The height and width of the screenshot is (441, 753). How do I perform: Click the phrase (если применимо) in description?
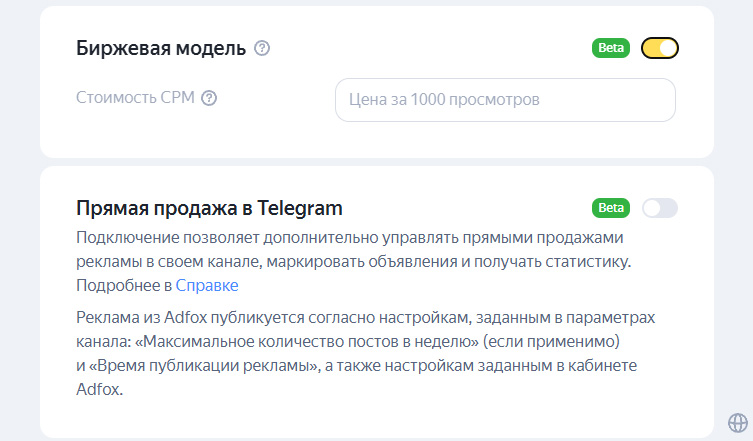click(x=551, y=342)
